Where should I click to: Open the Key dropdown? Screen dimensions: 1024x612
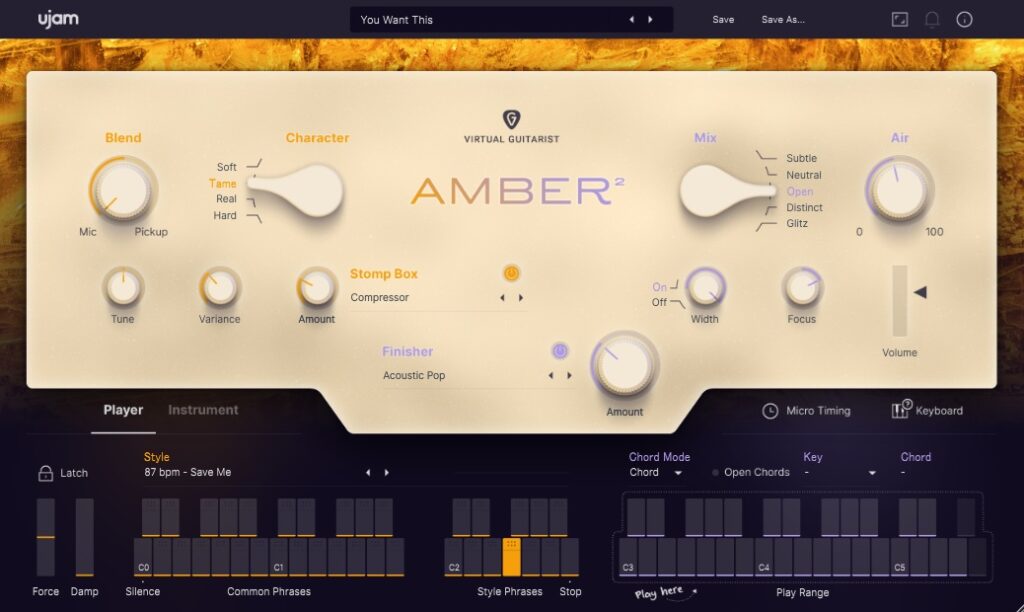839,472
